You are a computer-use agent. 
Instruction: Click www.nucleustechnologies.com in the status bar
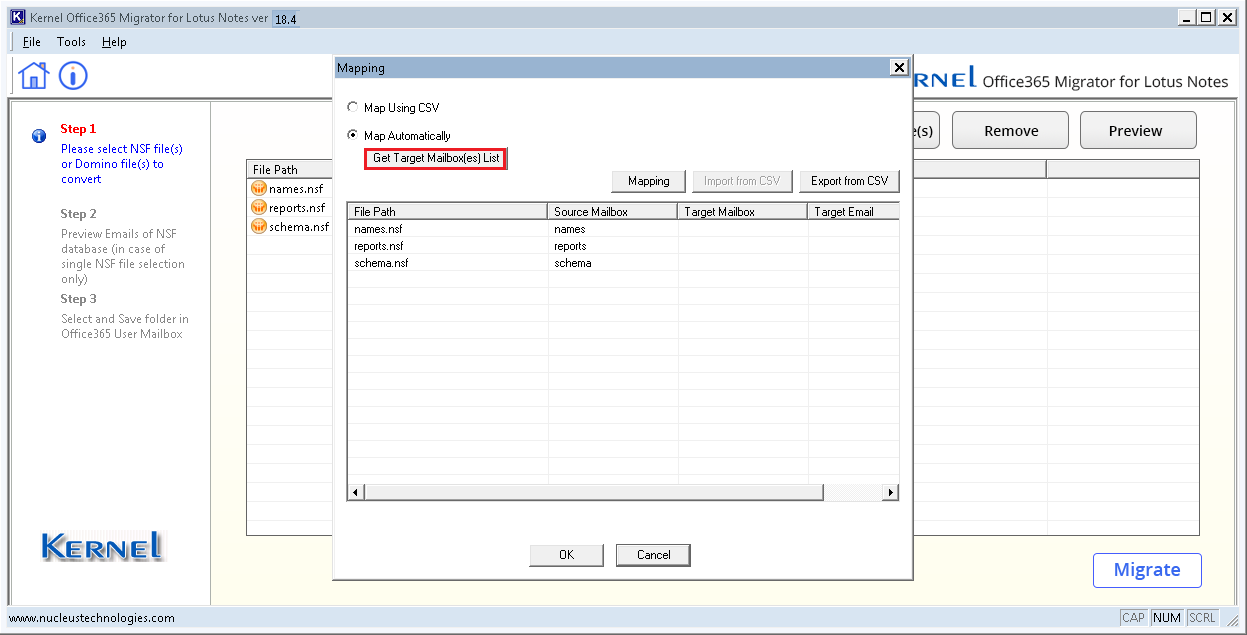(92, 618)
